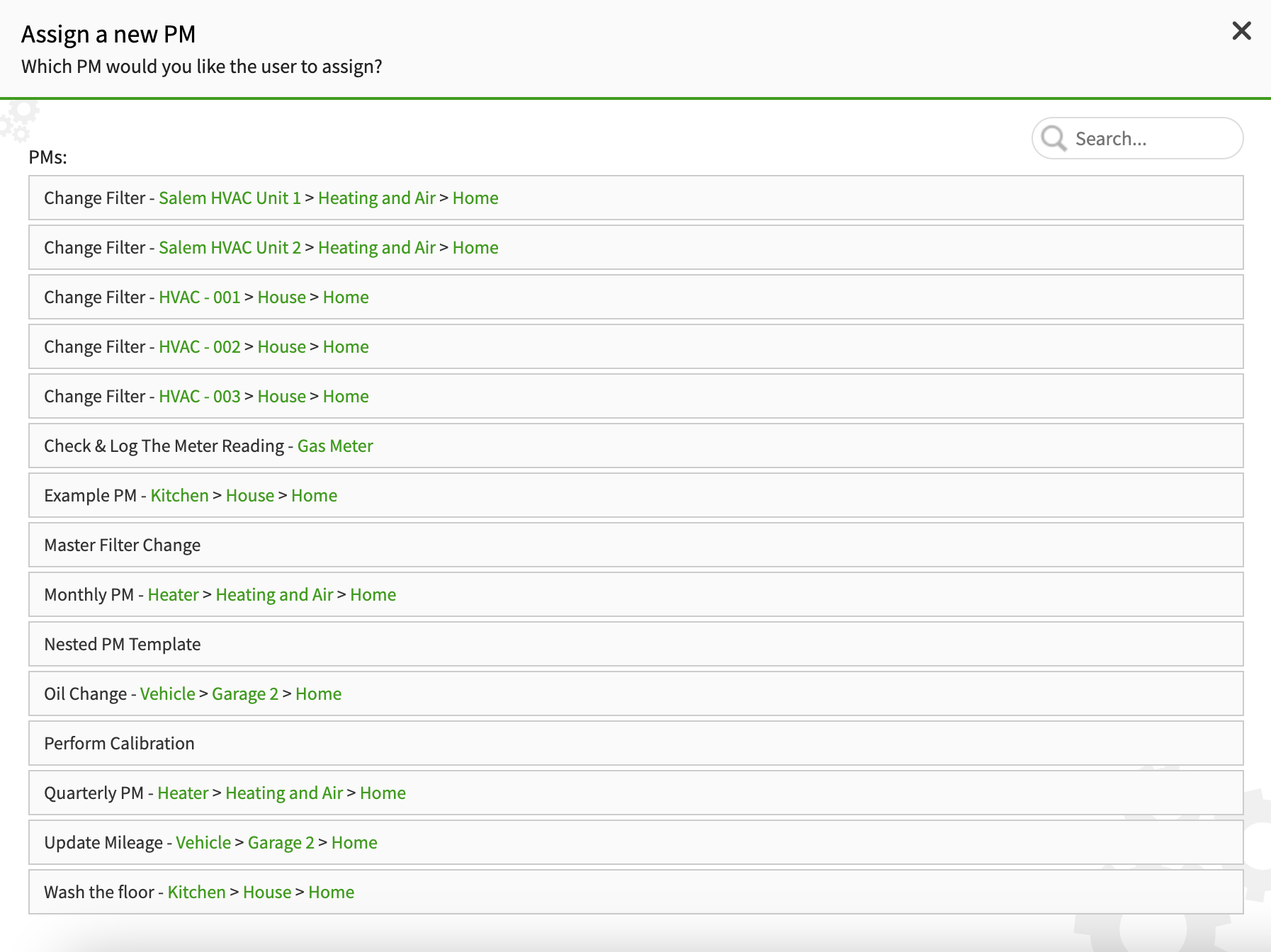Viewport: 1271px width, 952px height.
Task: Select the Nested PM Template row
Action: [x=122, y=645]
